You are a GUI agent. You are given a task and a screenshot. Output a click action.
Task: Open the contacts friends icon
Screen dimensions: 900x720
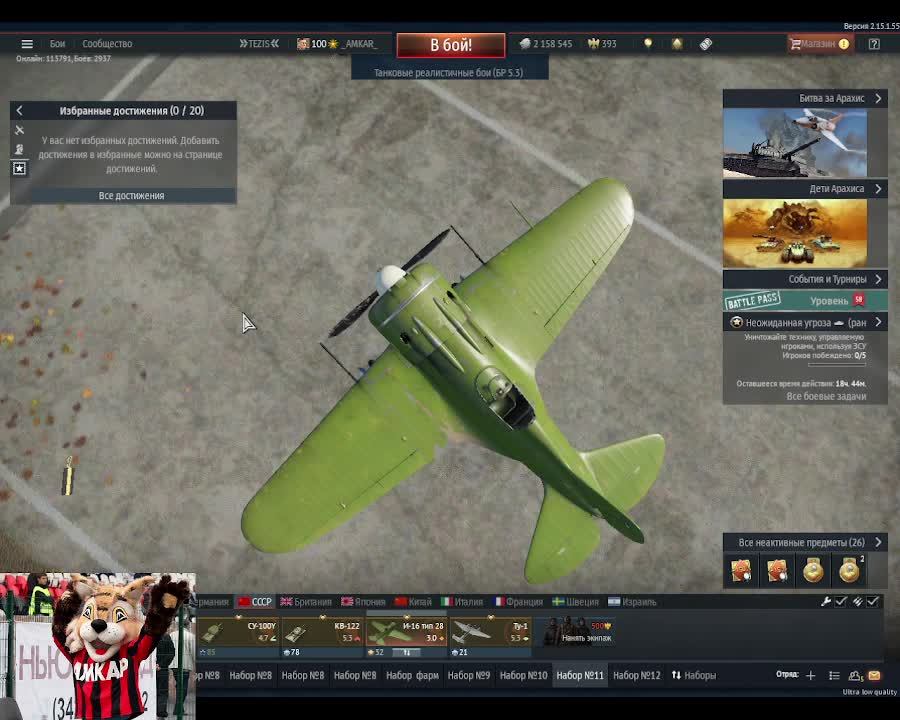point(856,675)
